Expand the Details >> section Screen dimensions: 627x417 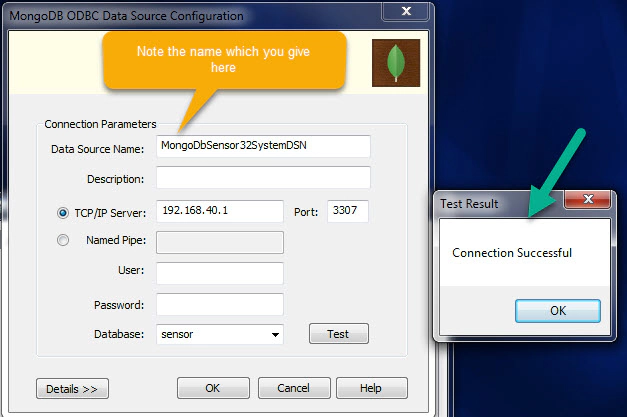pyautogui.click(x=72, y=389)
